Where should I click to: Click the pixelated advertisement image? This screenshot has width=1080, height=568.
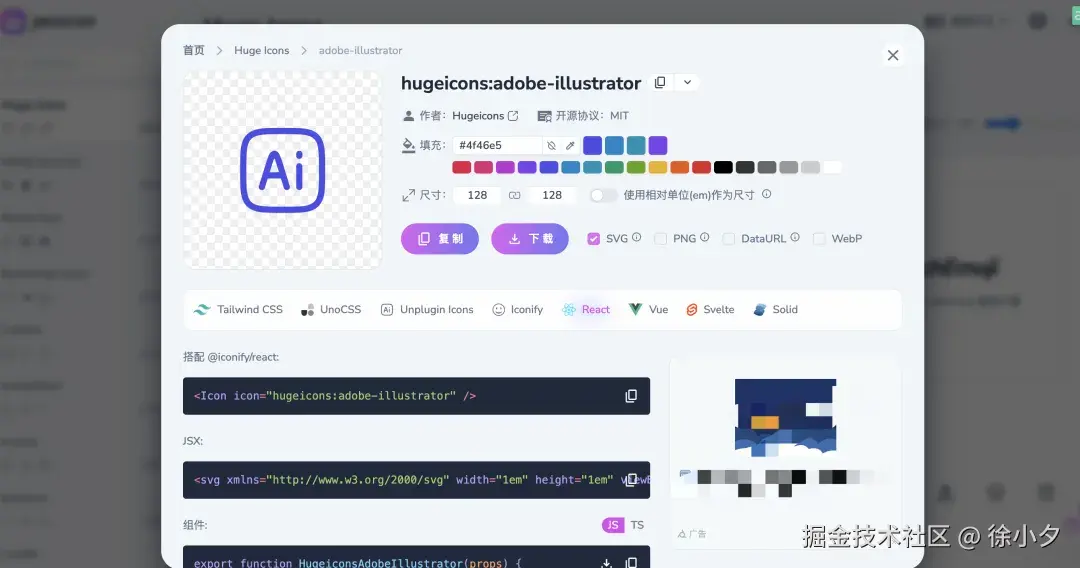coord(785,417)
